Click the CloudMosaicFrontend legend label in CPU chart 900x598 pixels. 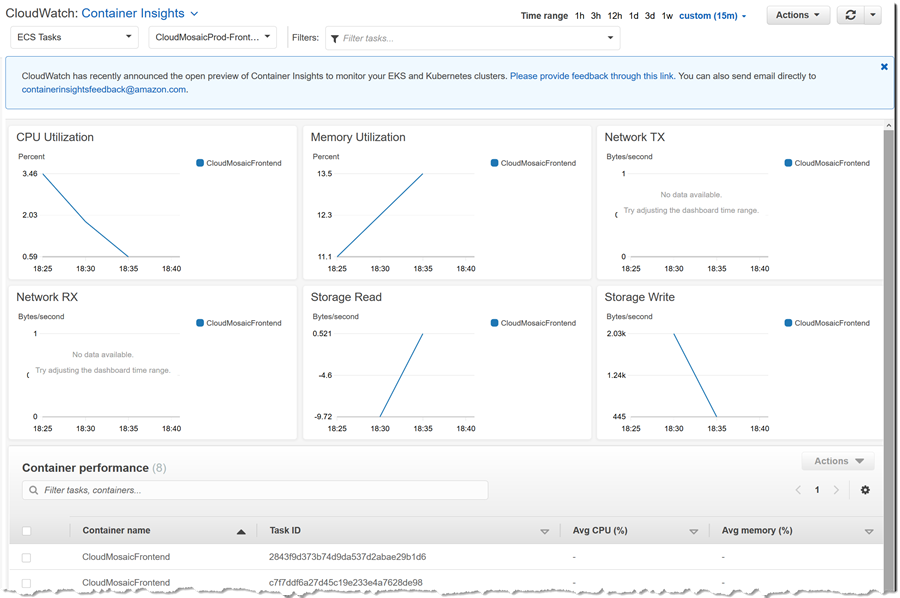[x=244, y=163]
